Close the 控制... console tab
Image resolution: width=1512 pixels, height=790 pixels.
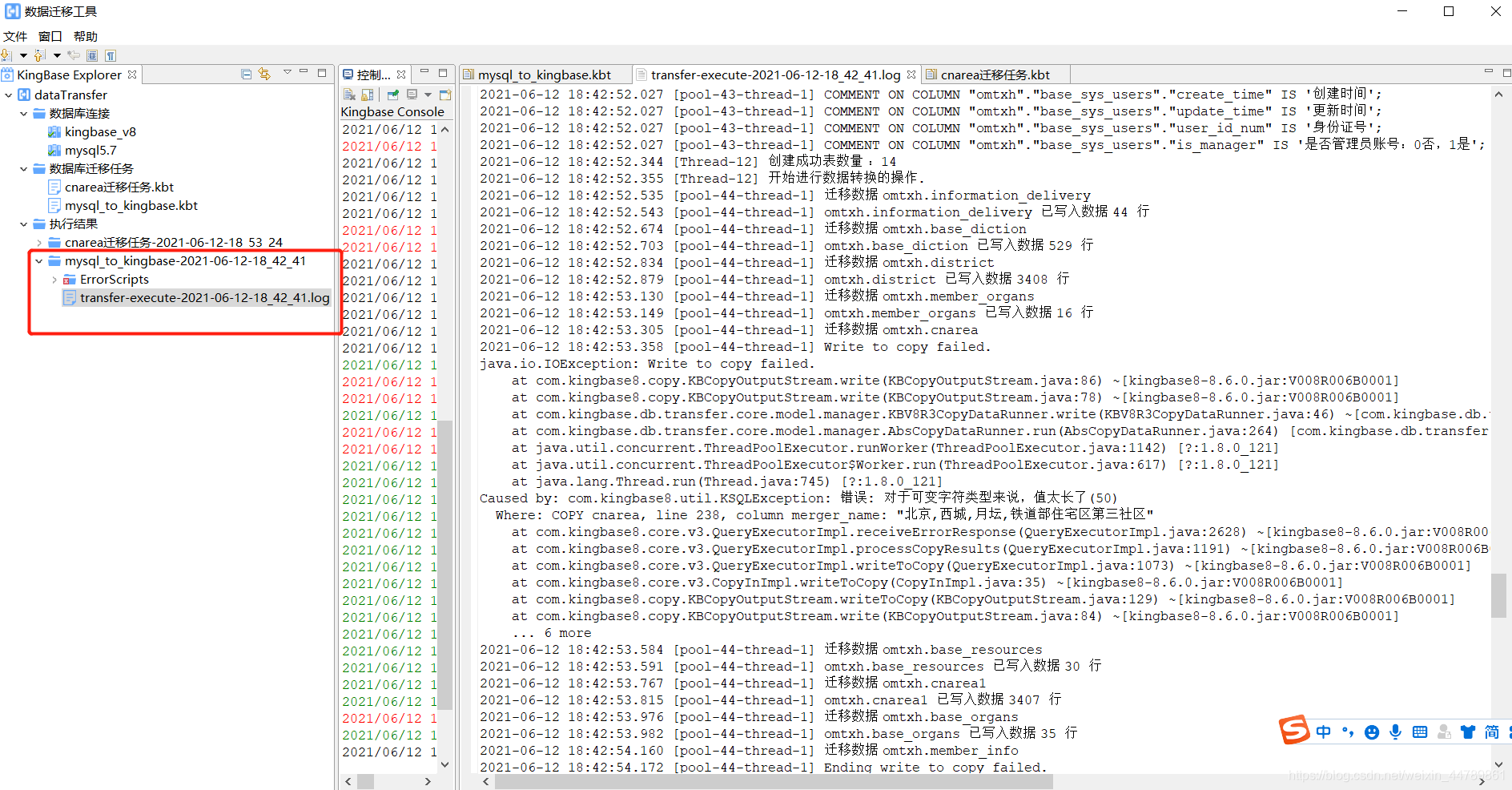[x=401, y=75]
